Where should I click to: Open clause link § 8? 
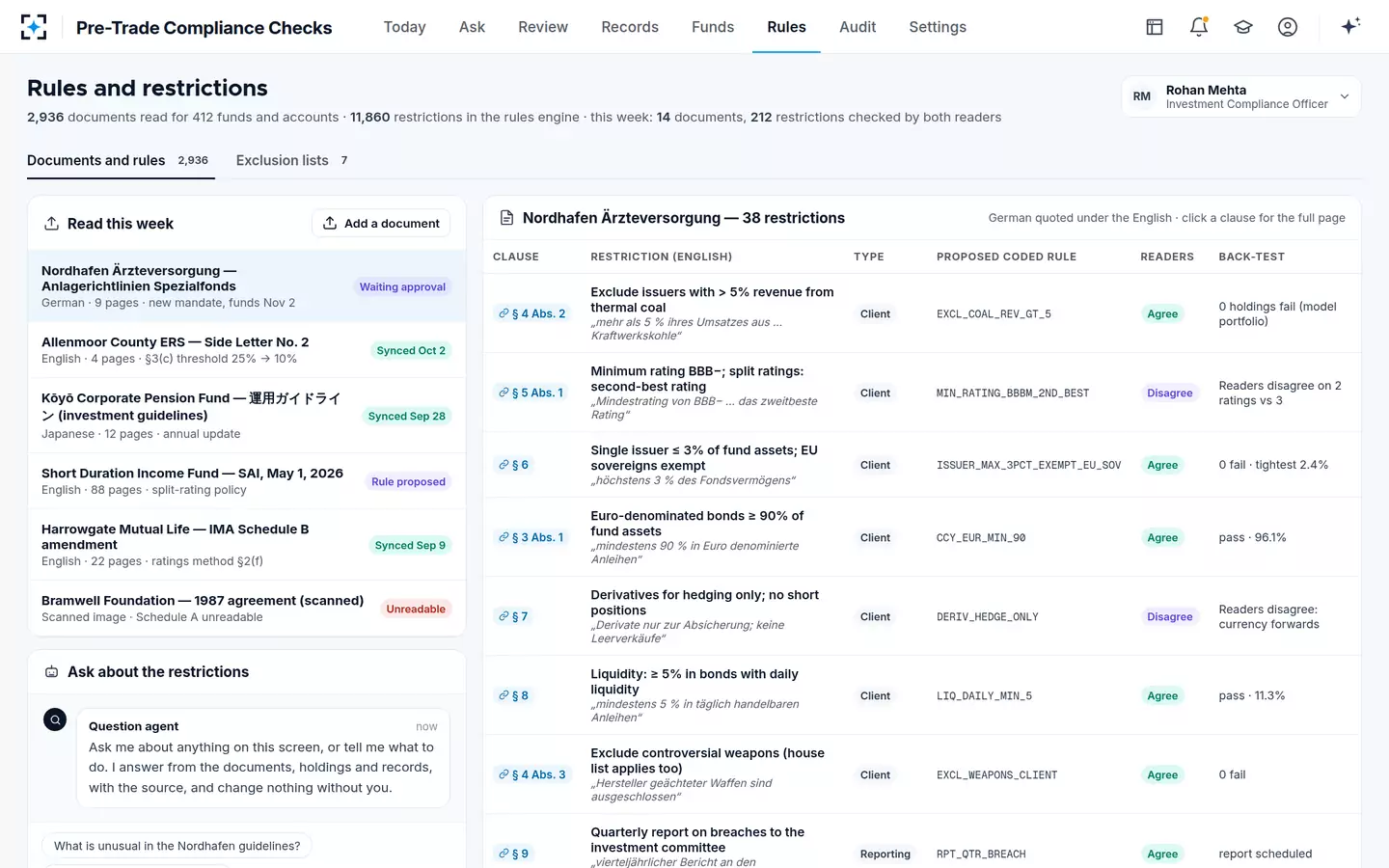pos(514,695)
